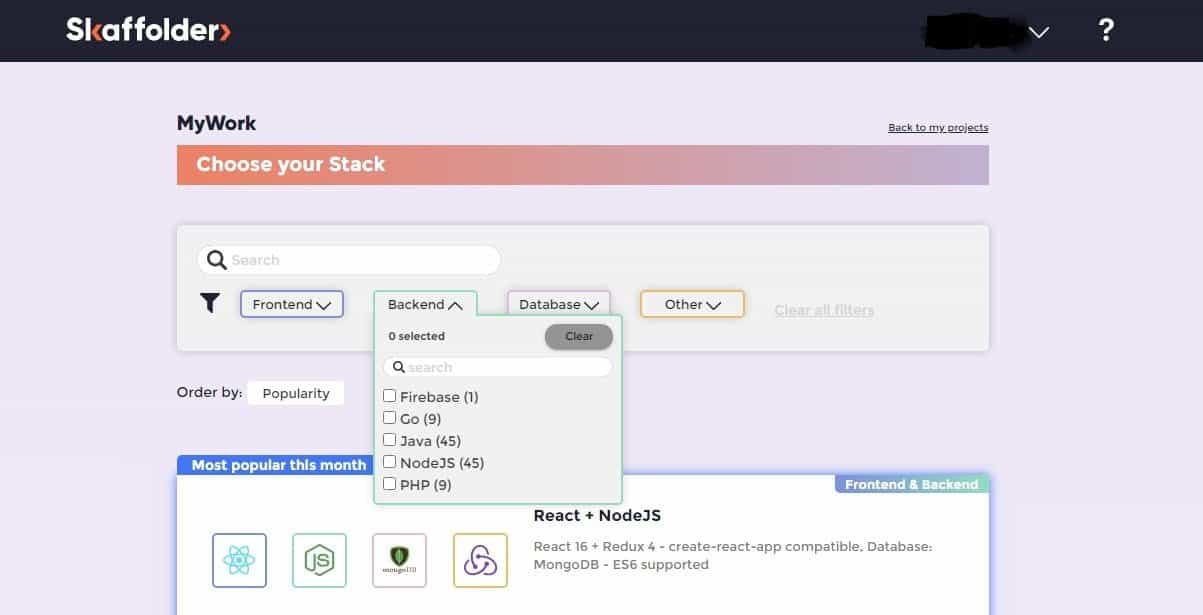Expand the Other filter dropdown

click(x=692, y=304)
